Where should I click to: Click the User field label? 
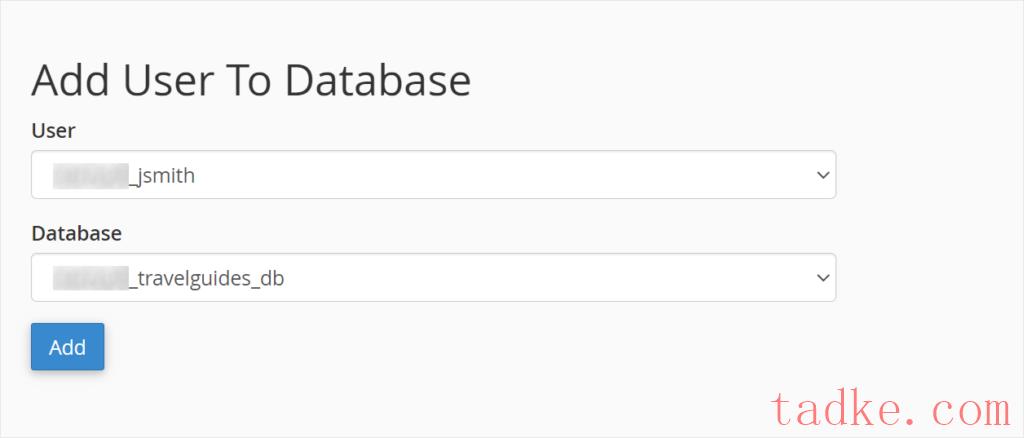[53, 131]
